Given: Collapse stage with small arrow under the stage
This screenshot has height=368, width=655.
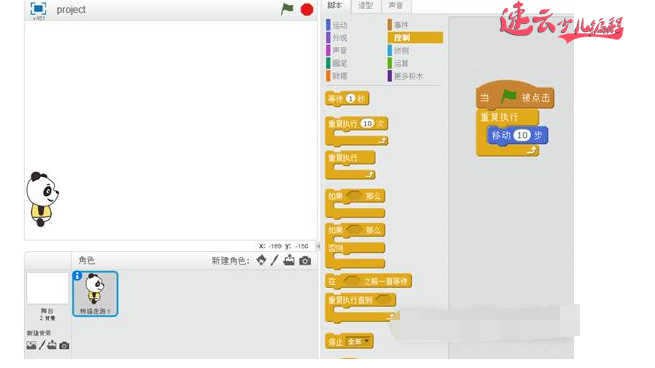Looking at the screenshot, I should 318,246.
